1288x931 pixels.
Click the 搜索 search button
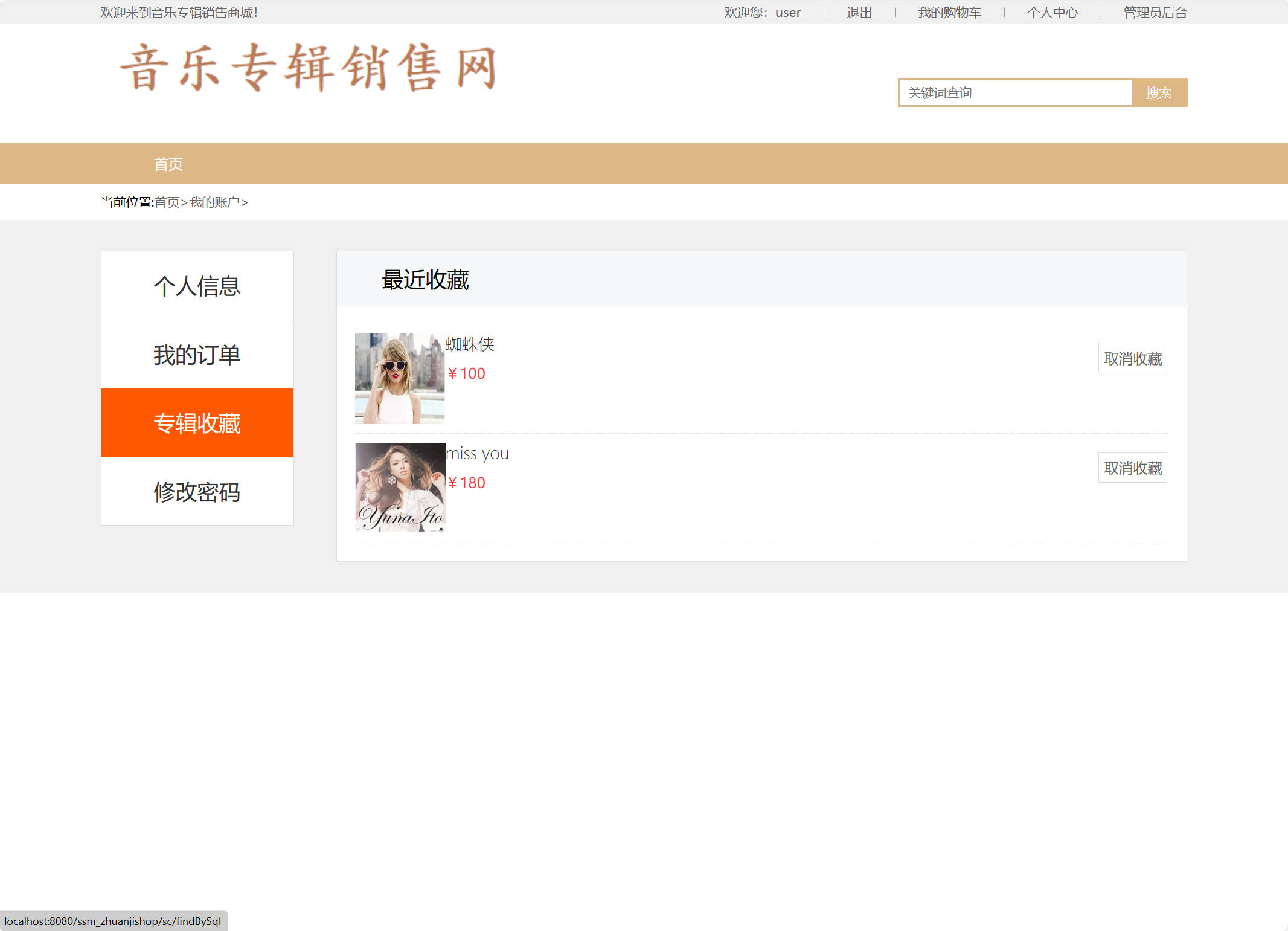tap(1159, 92)
